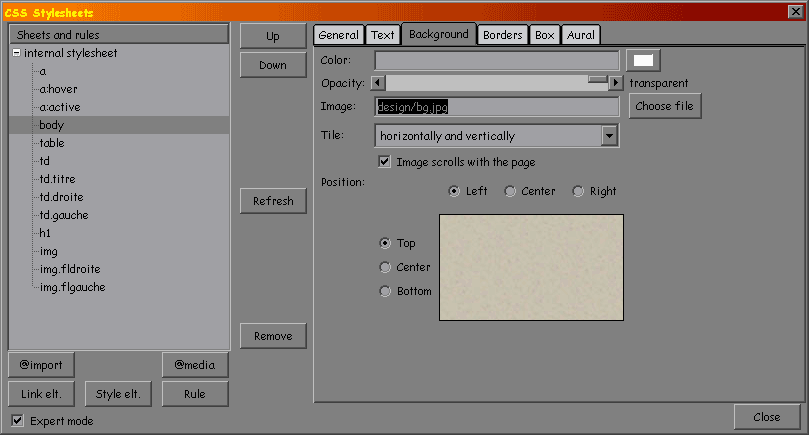The image size is (809, 435).
Task: Open the Tile dropdown arrow
Action: point(609,136)
